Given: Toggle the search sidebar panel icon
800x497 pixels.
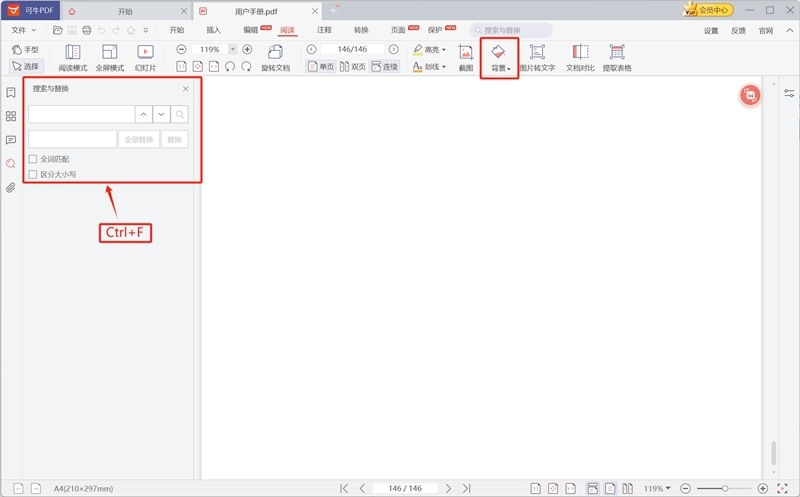Looking at the screenshot, I should pyautogui.click(x=11, y=164).
